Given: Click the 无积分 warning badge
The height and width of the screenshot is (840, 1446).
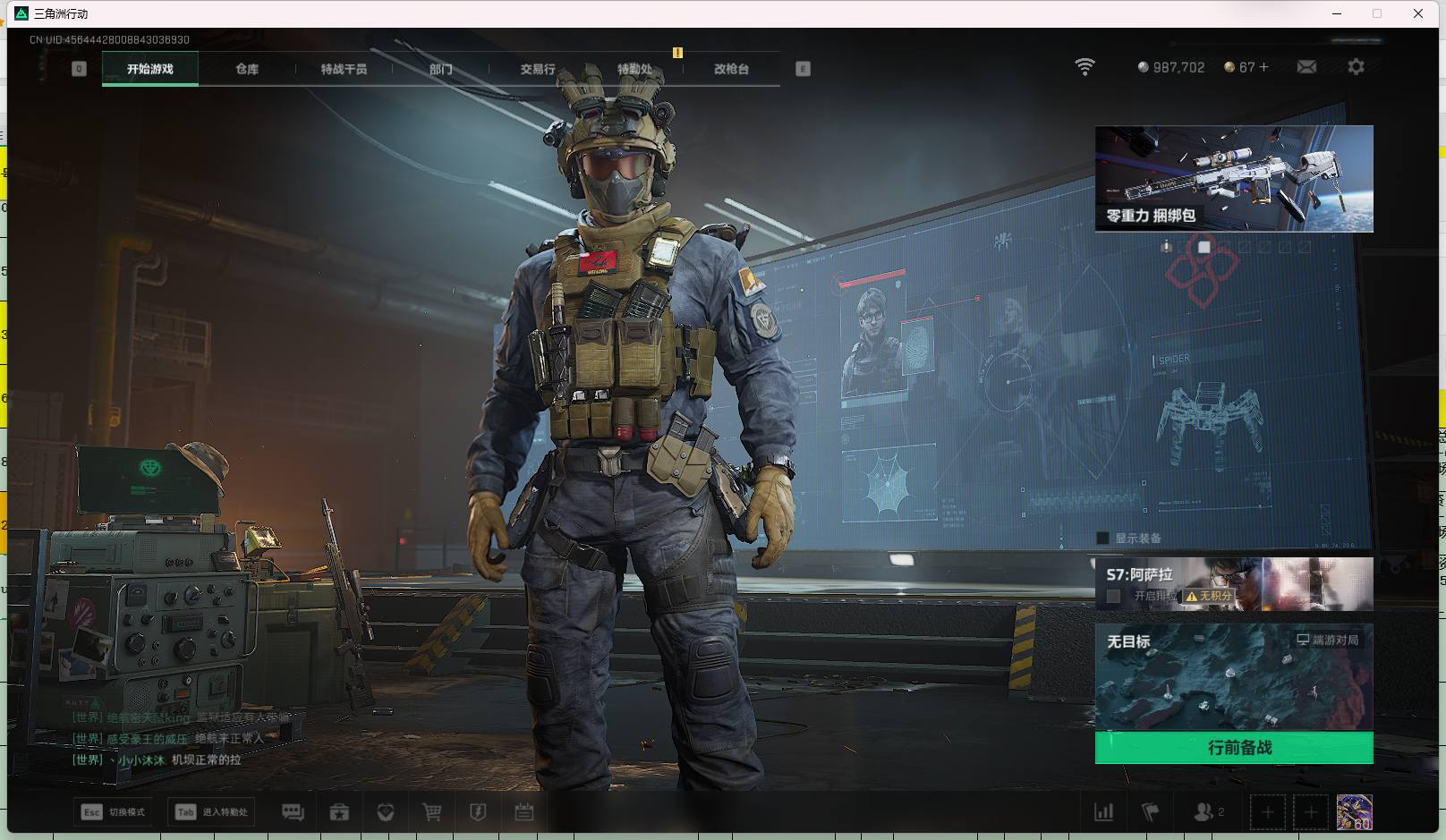Looking at the screenshot, I should point(1208,596).
